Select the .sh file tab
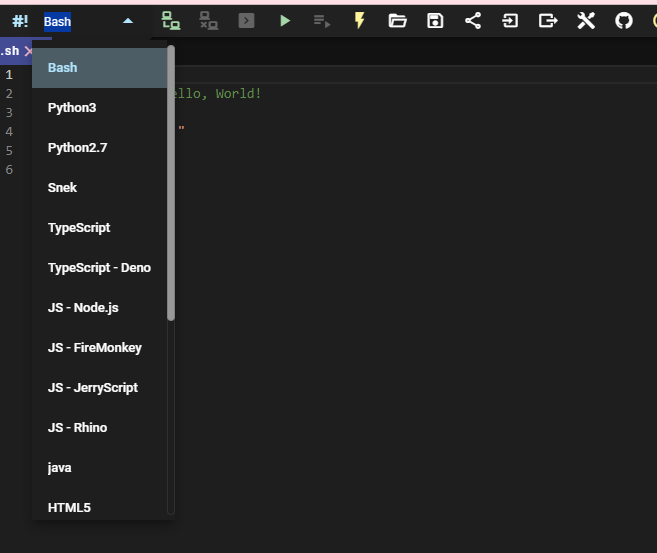Image resolution: width=657 pixels, height=553 pixels. tap(10, 51)
